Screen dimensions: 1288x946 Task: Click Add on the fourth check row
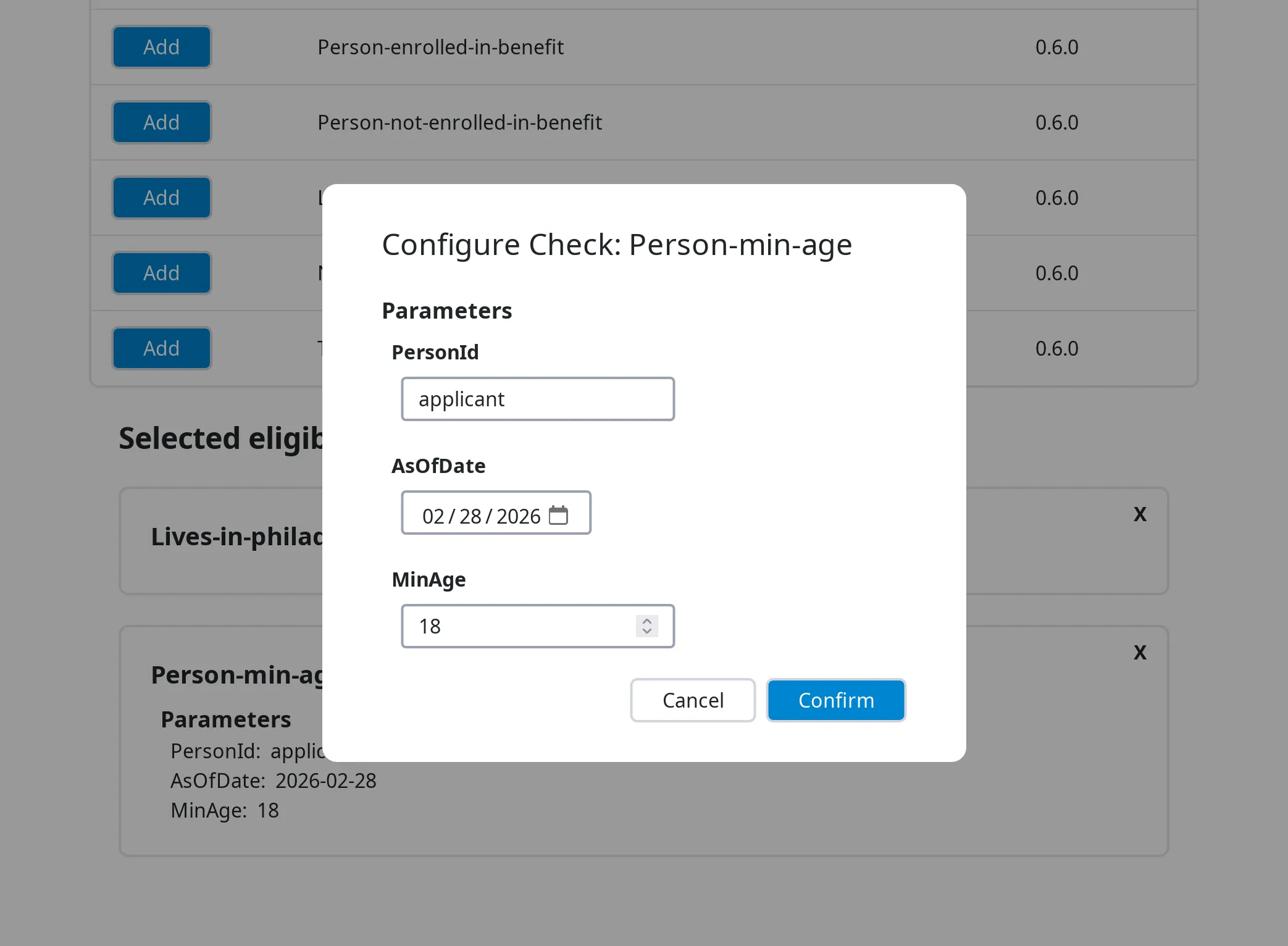161,272
